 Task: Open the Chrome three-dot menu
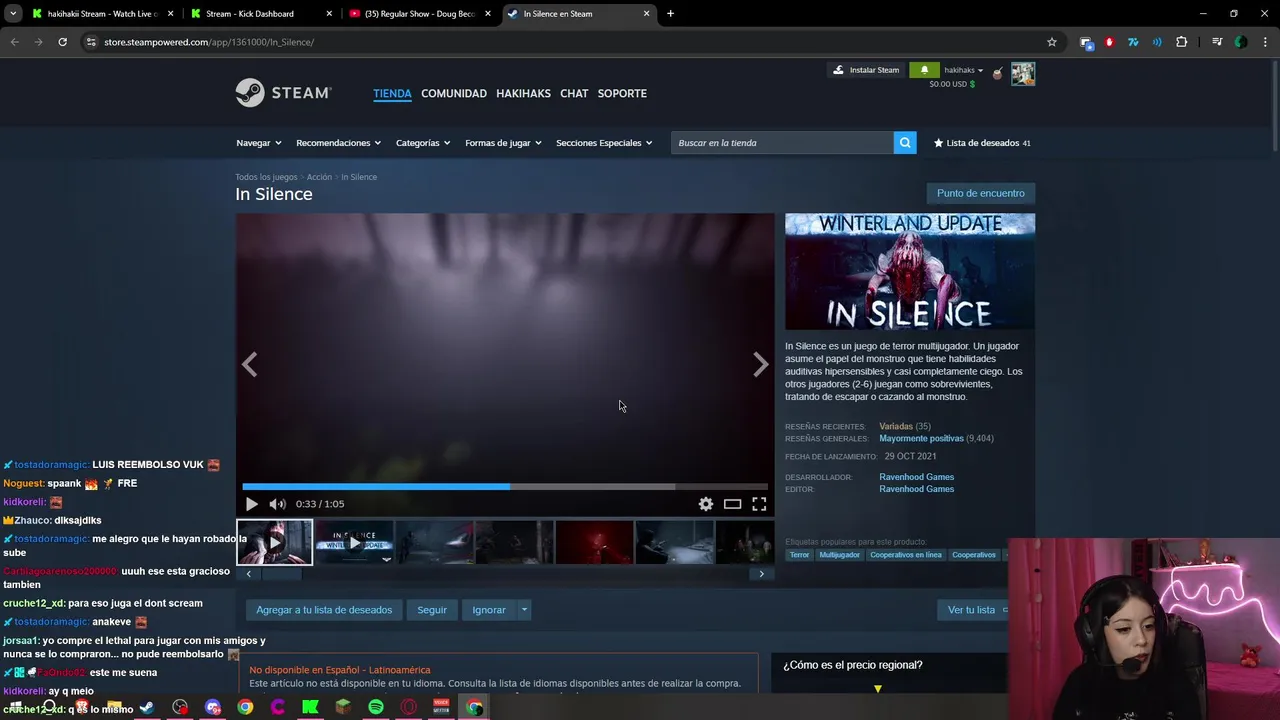[1265, 42]
